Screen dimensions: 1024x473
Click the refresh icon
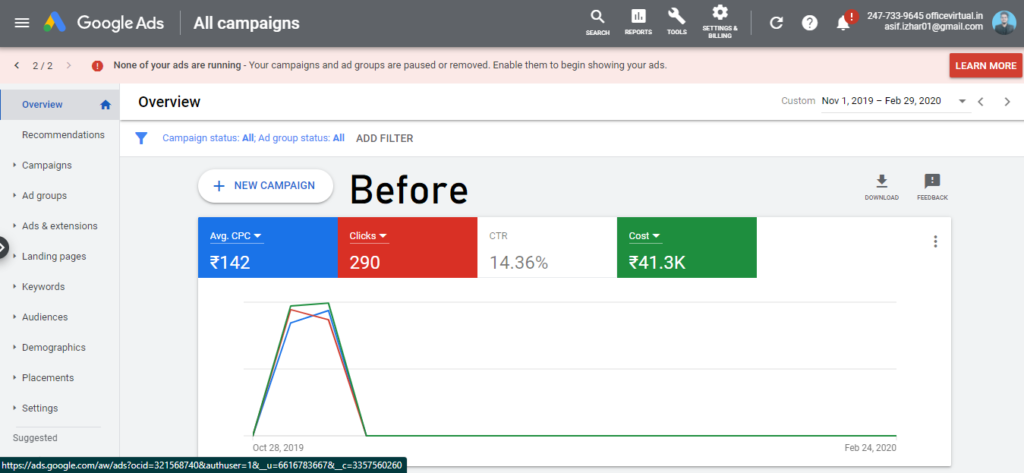tap(776, 23)
